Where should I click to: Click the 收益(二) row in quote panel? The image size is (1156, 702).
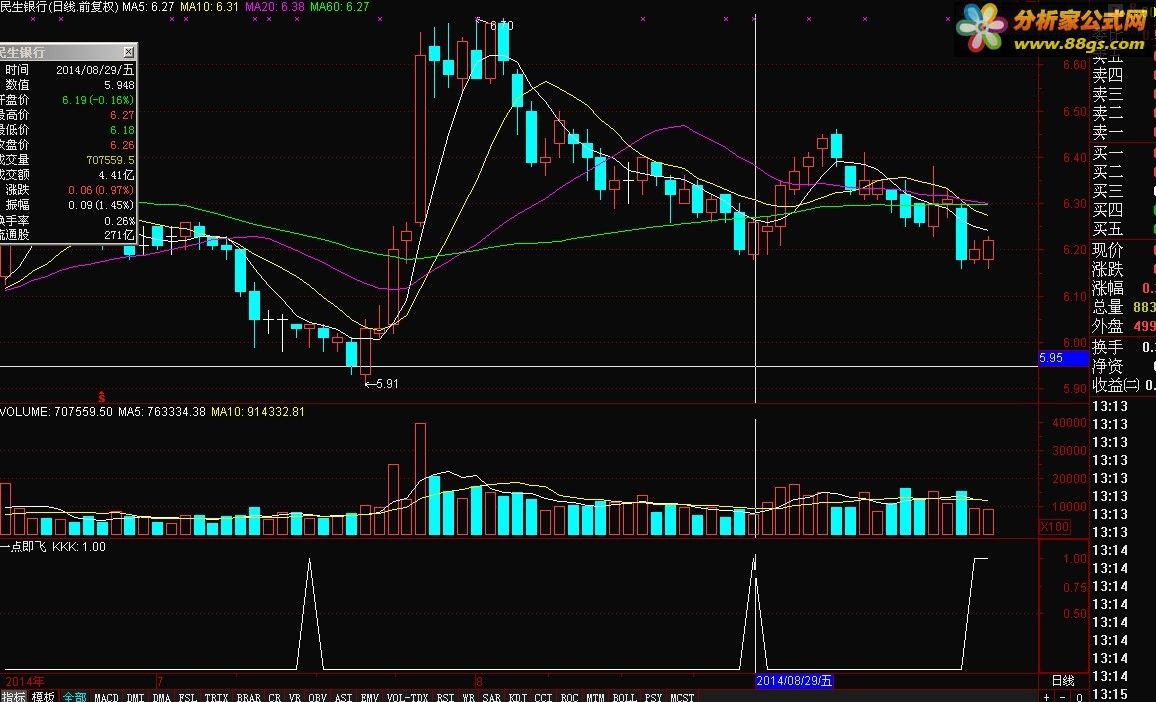click(x=1123, y=385)
